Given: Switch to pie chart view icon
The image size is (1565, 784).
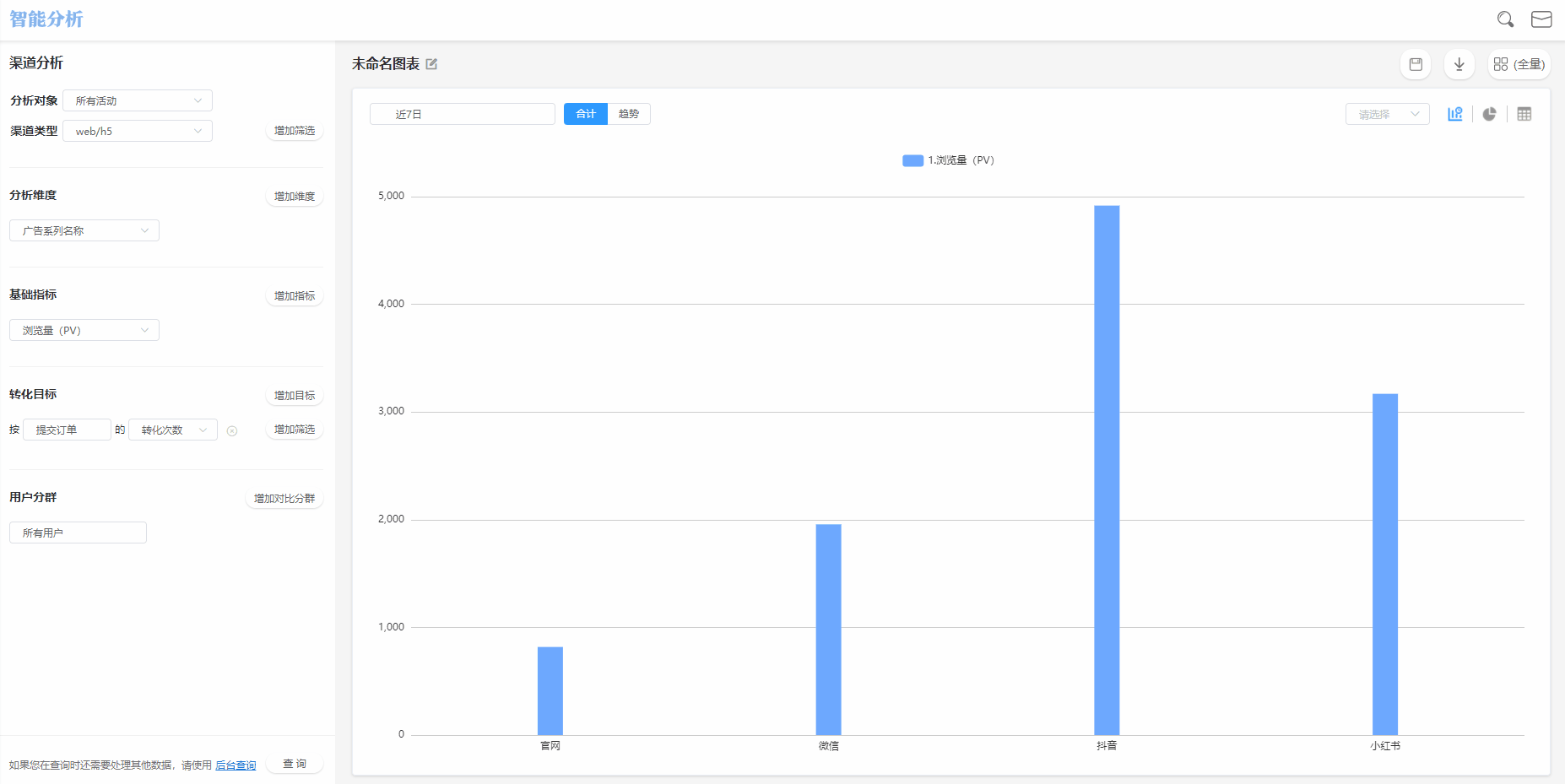Looking at the screenshot, I should tap(1489, 114).
